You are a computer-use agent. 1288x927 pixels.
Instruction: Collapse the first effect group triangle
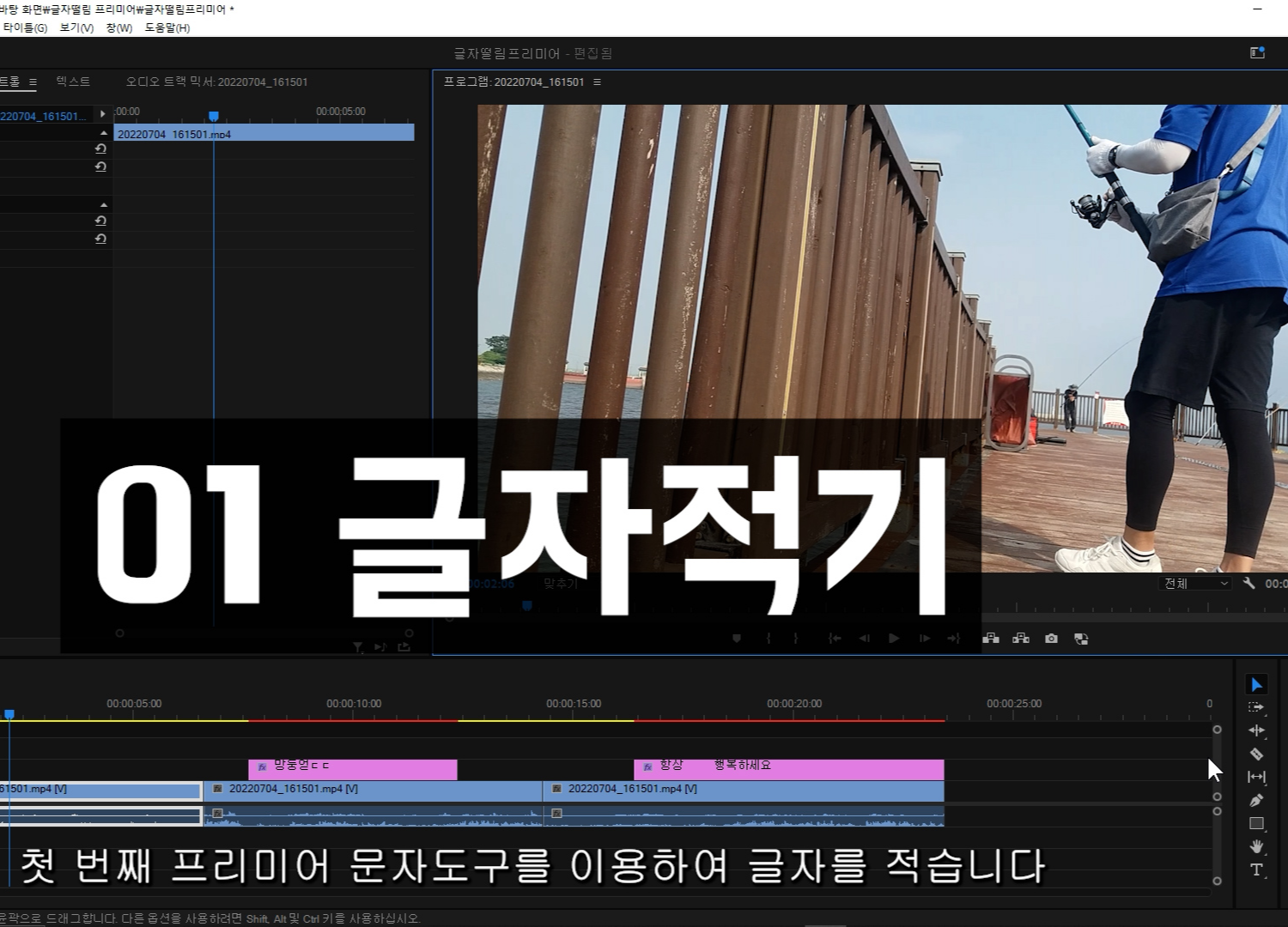104,133
